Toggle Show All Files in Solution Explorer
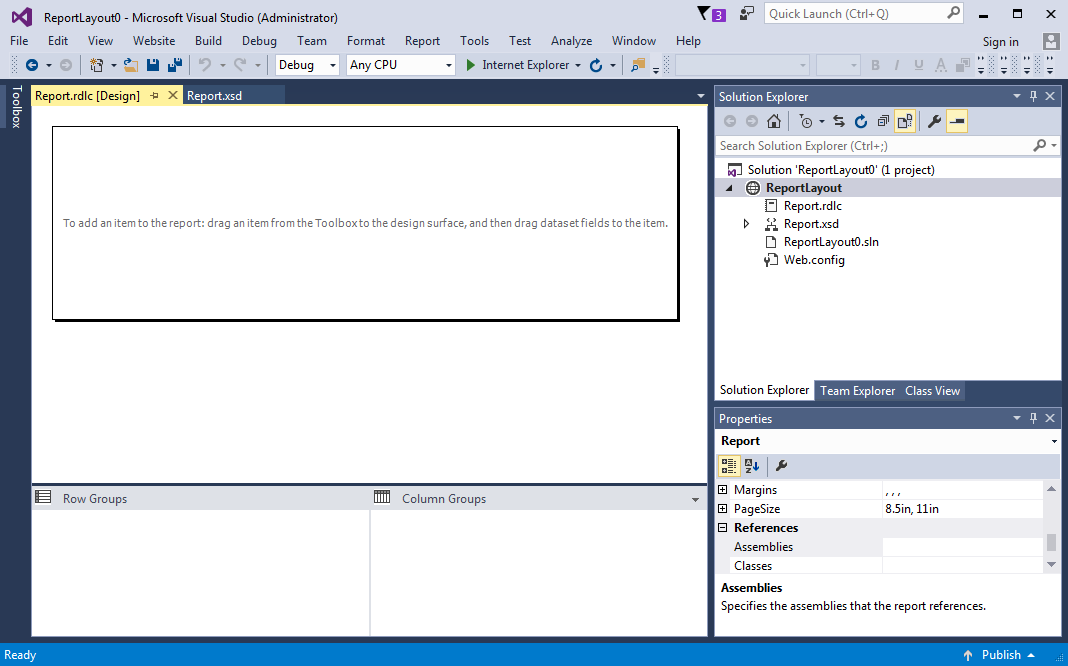Viewport: 1068px width, 666px height. coord(905,121)
